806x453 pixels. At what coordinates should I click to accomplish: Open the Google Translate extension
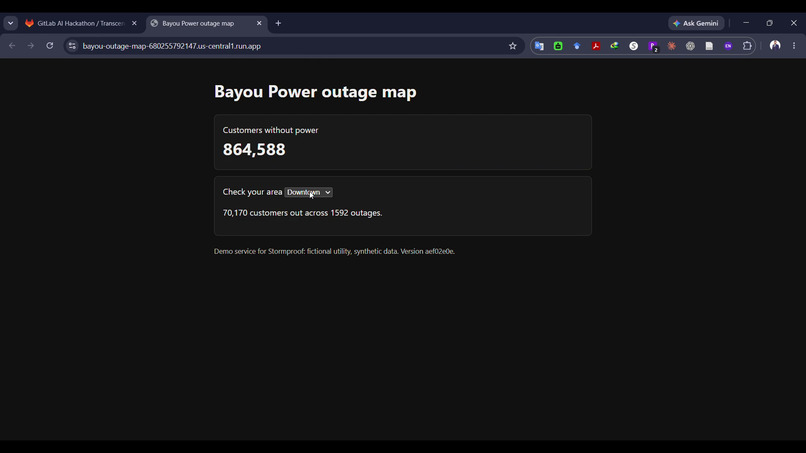539,46
